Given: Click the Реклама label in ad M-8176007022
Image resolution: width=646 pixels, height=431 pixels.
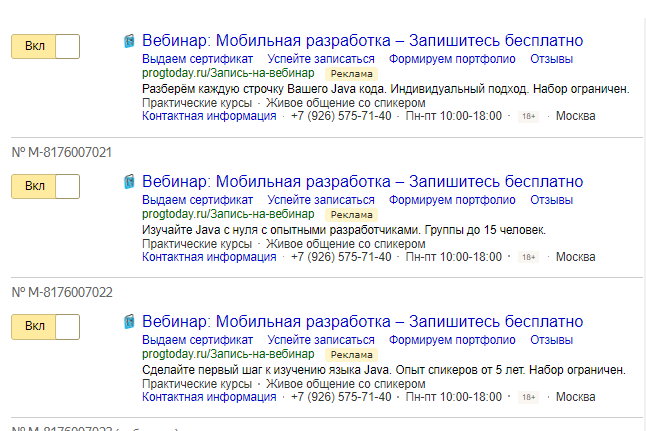Looking at the screenshot, I should click(x=351, y=355).
